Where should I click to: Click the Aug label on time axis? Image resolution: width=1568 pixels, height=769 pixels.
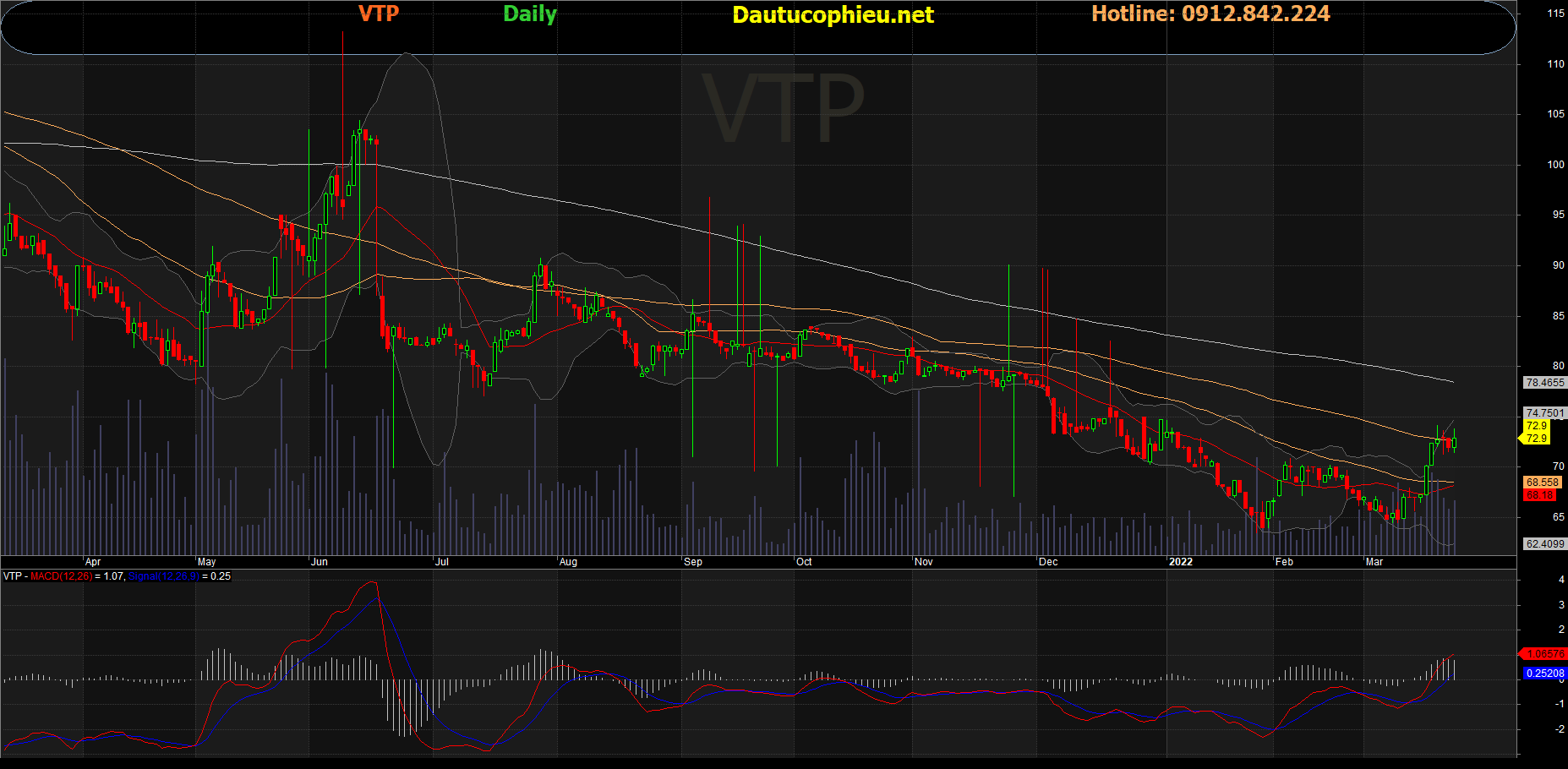click(x=568, y=562)
